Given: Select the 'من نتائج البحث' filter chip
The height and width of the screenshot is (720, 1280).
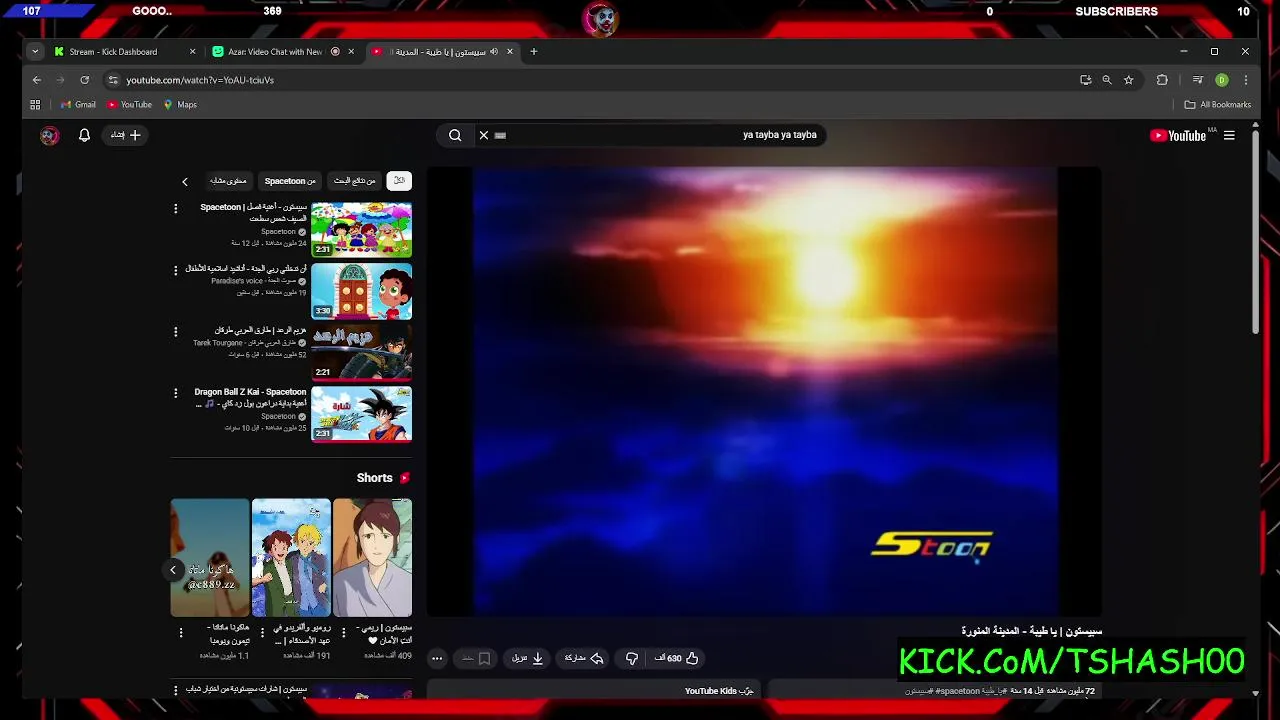Looking at the screenshot, I should [x=355, y=181].
